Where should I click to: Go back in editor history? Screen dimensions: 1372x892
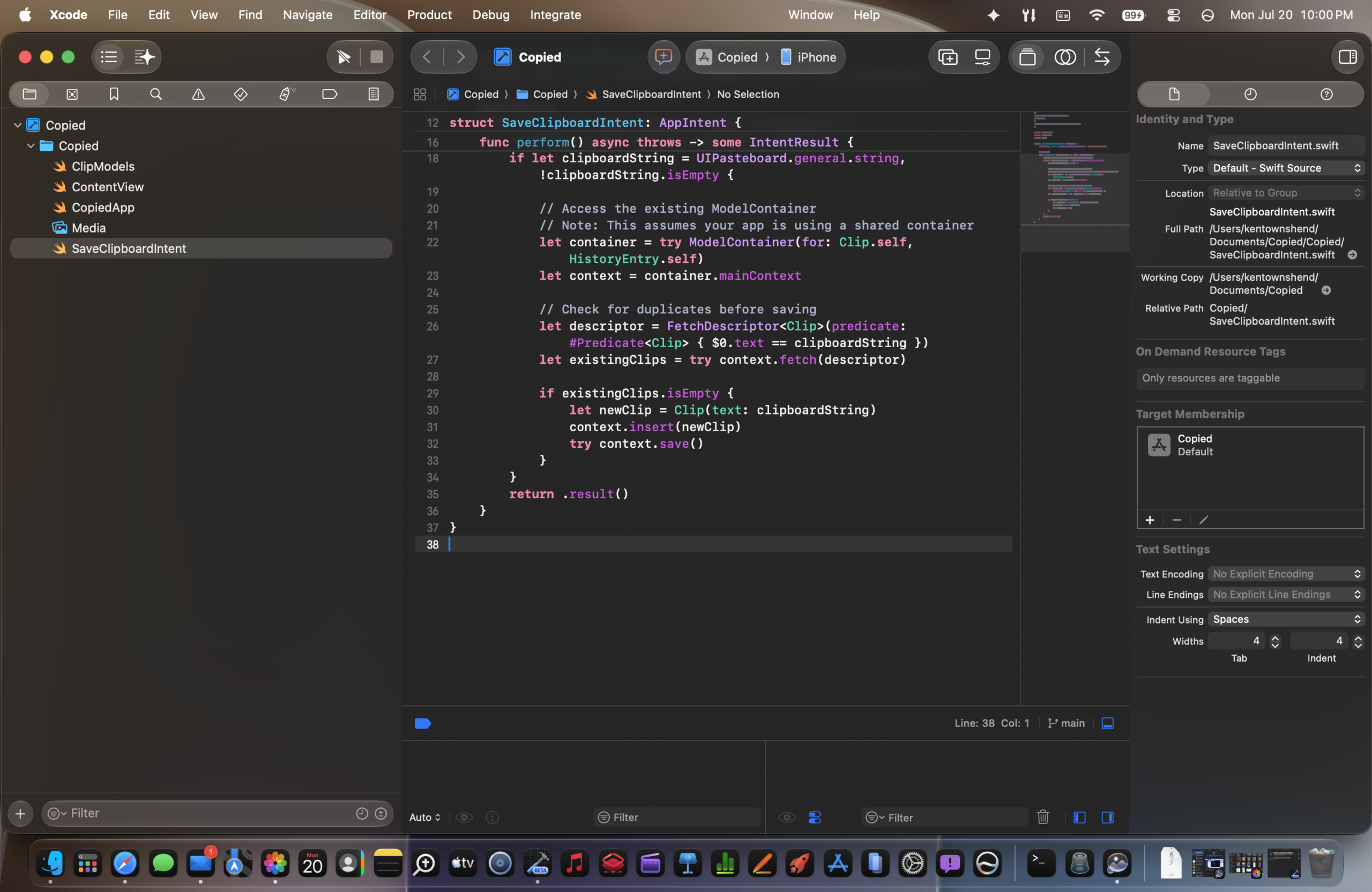point(427,57)
